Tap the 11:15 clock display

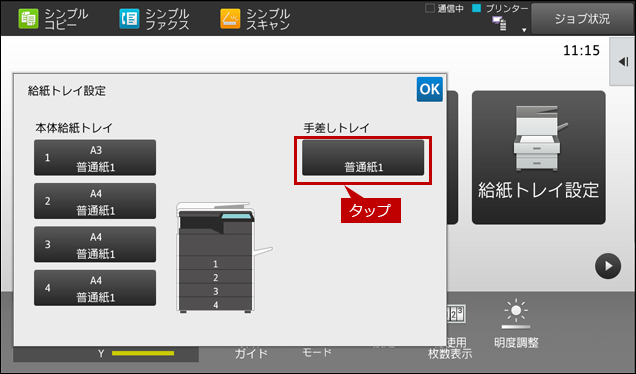click(x=581, y=51)
